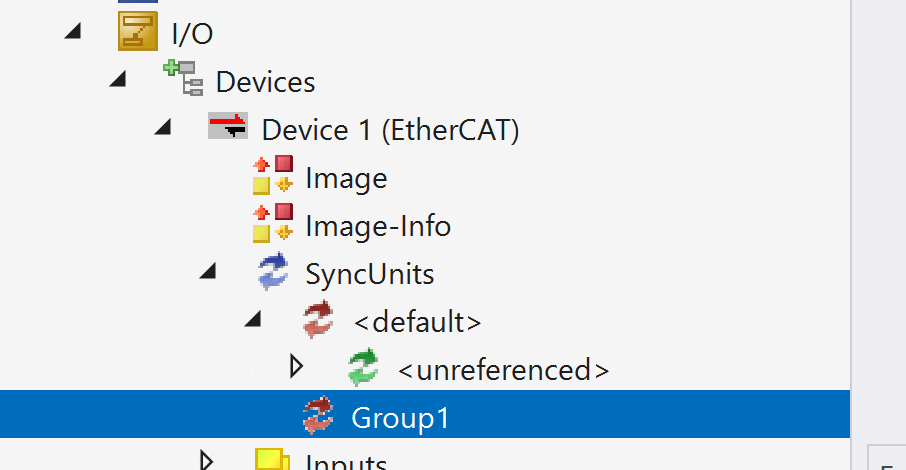Expand the <unreferenced> node

pos(296,367)
